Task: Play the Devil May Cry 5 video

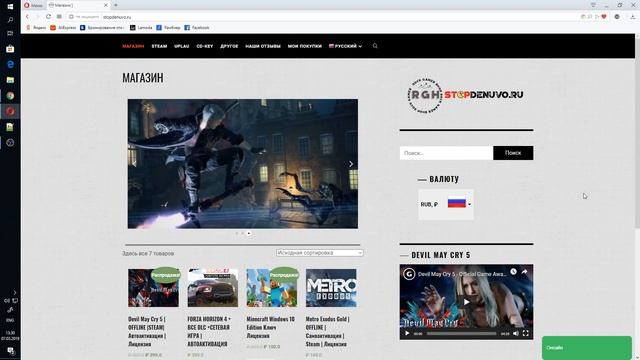Action: 466,302
